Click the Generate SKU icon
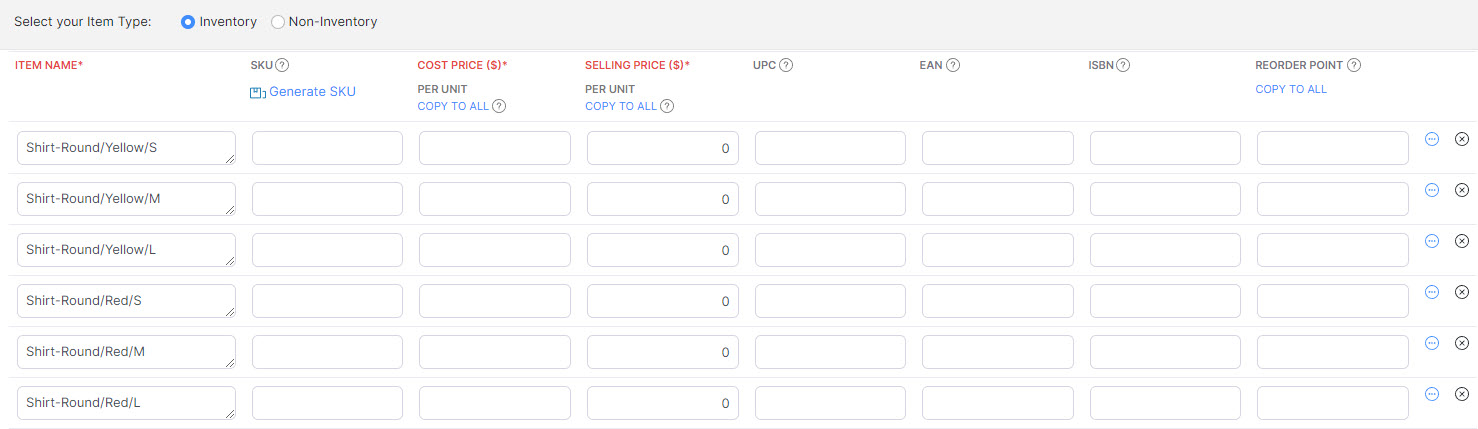 pyautogui.click(x=257, y=92)
